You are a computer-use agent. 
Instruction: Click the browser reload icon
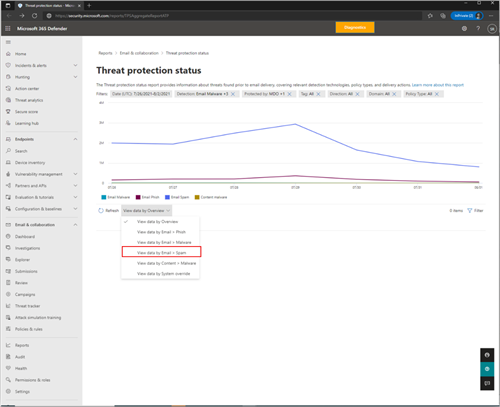(x=34, y=16)
